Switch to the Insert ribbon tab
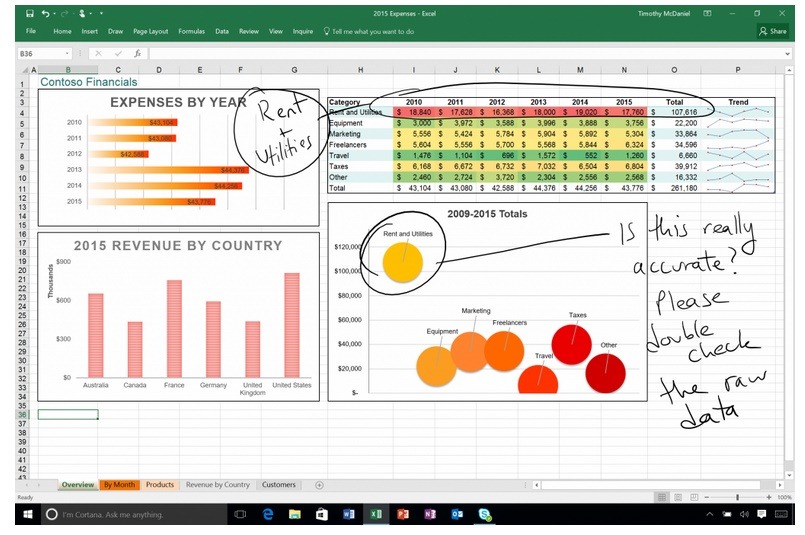Viewport: 805px width, 535px height. [89, 31]
